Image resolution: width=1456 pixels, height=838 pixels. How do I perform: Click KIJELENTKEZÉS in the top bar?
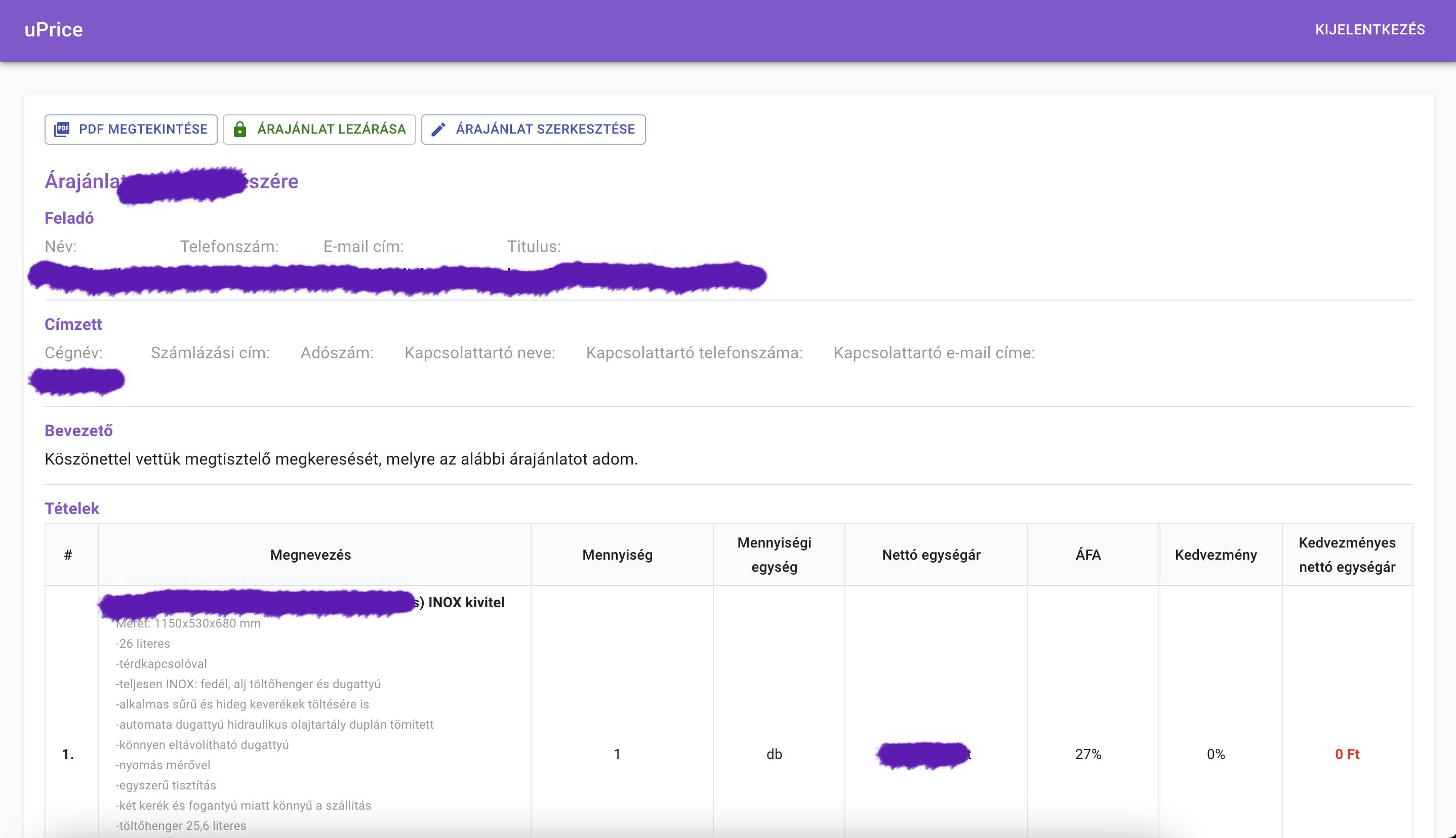click(1369, 30)
